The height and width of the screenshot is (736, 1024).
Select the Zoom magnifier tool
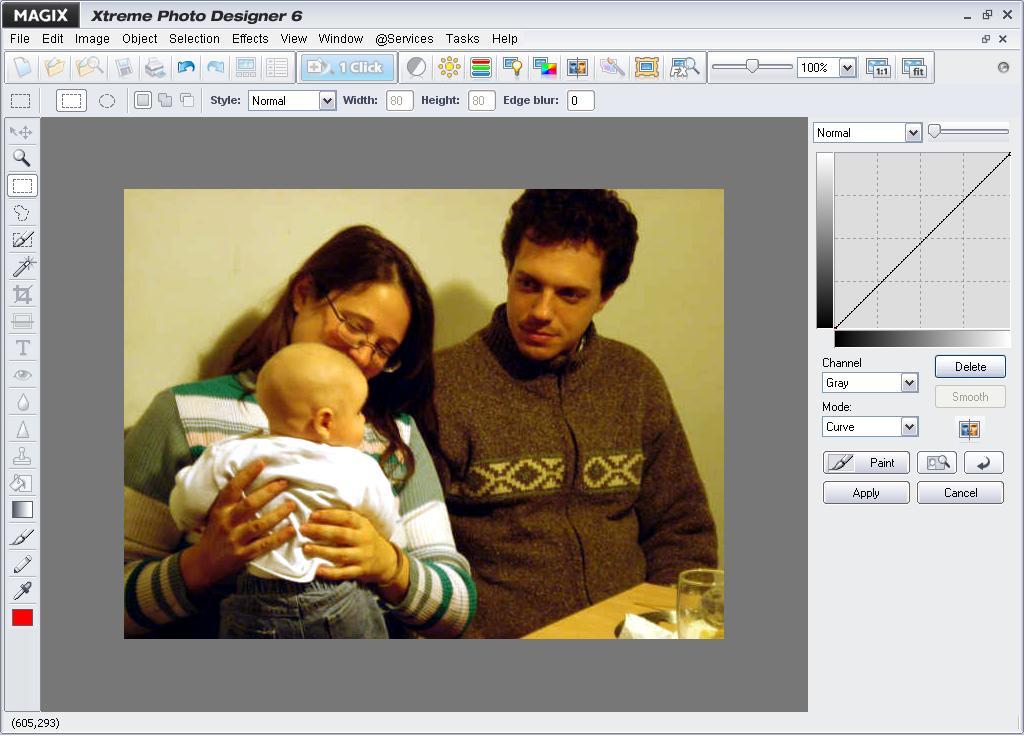22,158
